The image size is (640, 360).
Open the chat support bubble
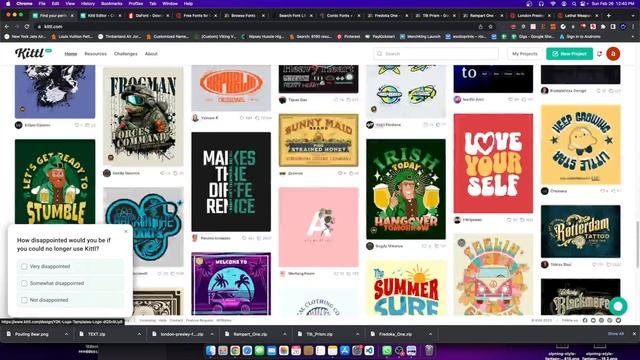[618, 306]
